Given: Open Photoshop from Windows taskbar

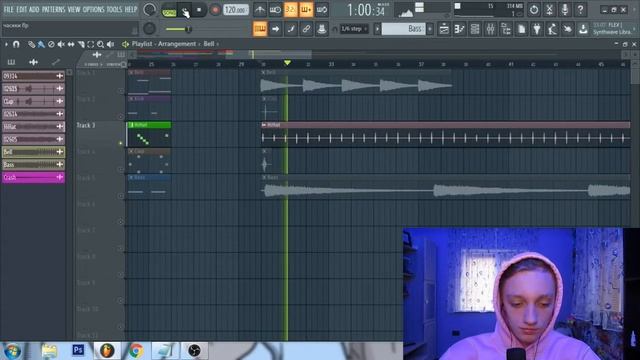Looking at the screenshot, I should (78, 351).
